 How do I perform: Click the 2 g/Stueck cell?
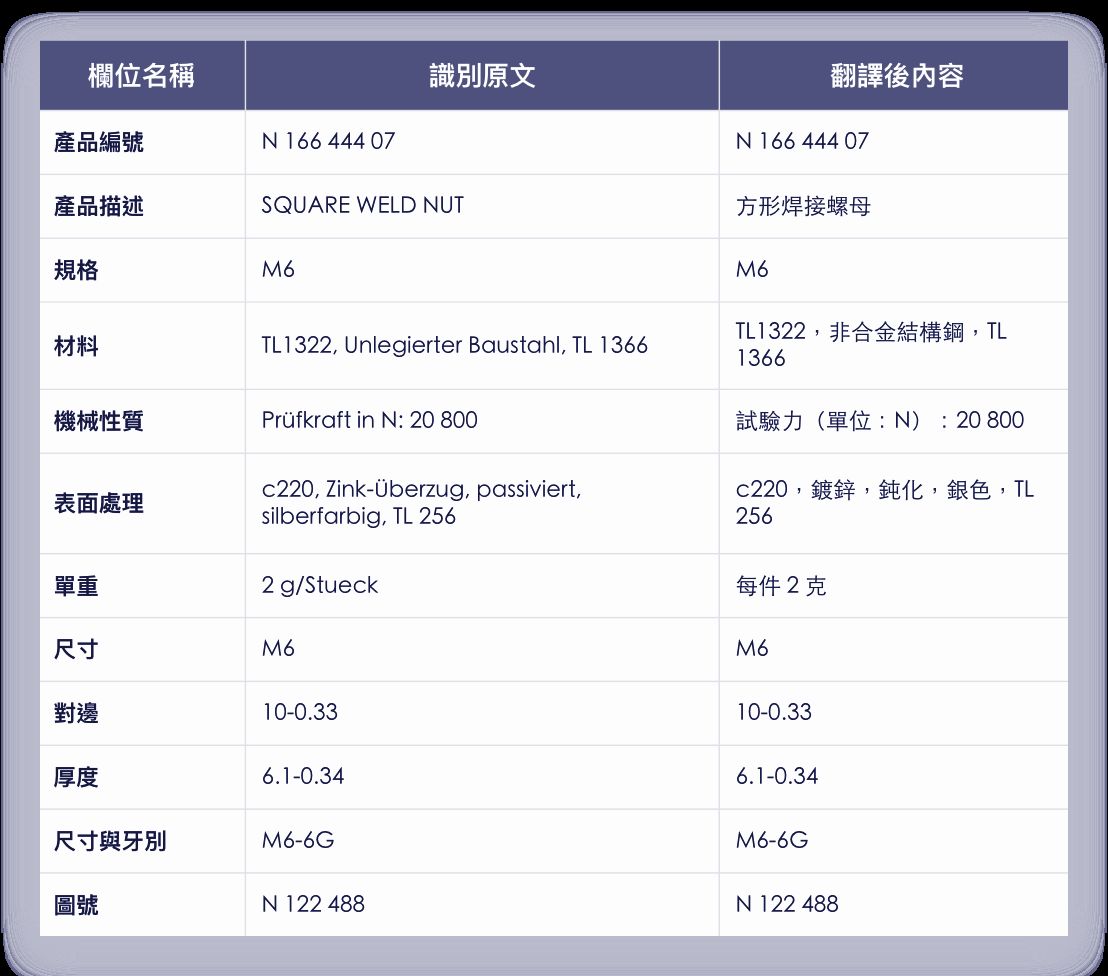(482, 586)
